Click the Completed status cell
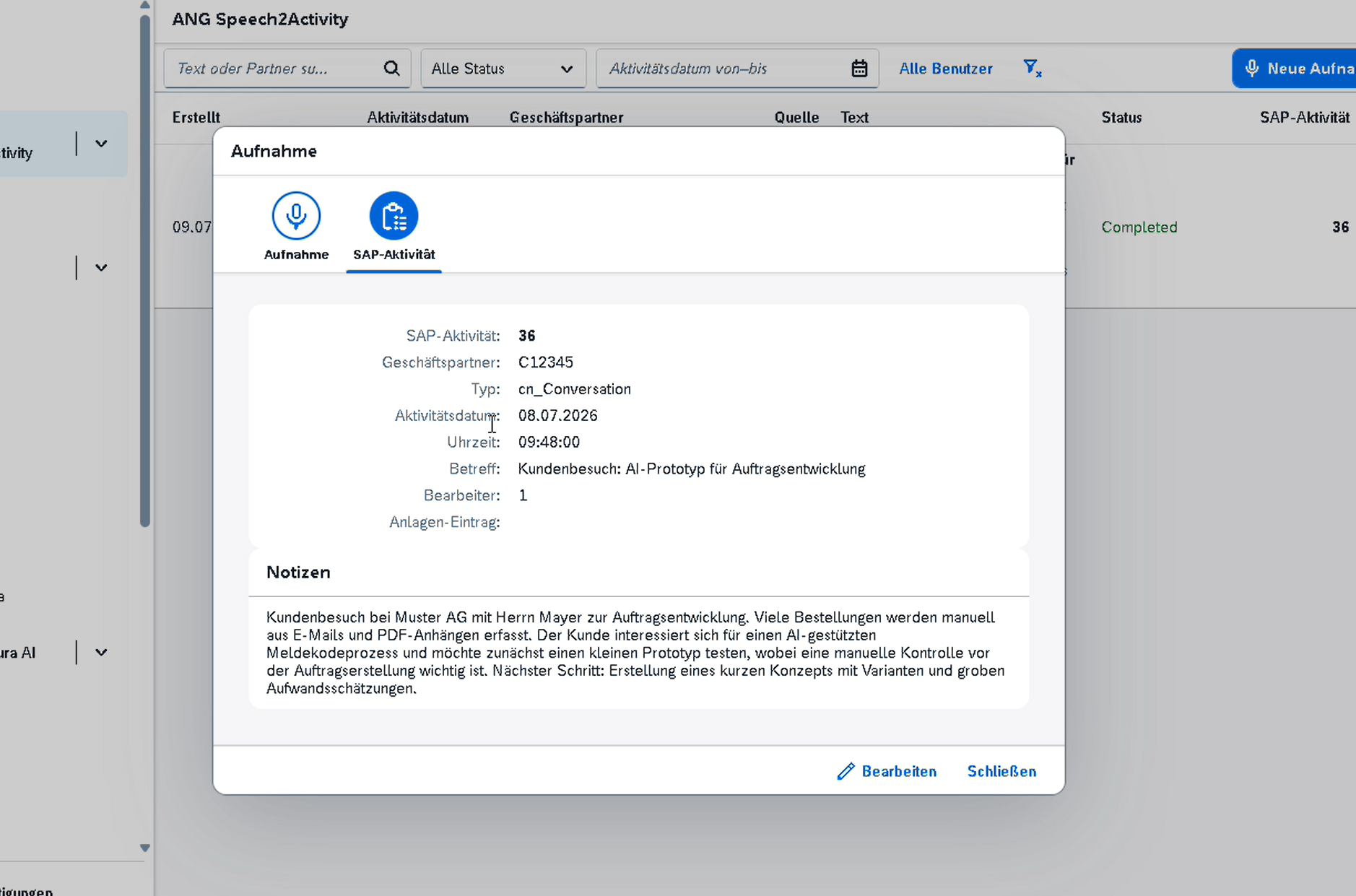Screen dimensions: 1356x896 pyautogui.click(x=1139, y=227)
